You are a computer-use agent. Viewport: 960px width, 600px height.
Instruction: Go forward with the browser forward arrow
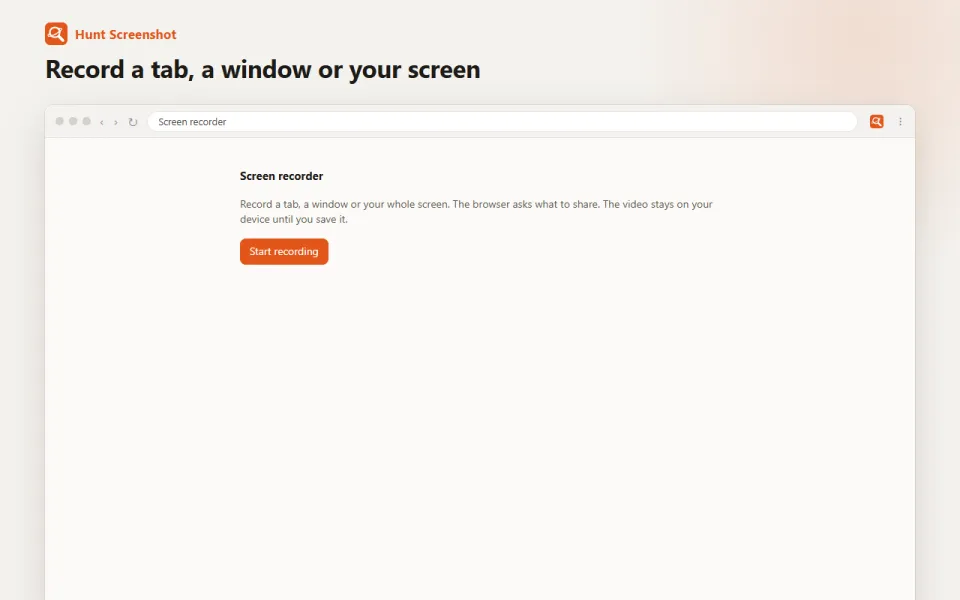[116, 122]
